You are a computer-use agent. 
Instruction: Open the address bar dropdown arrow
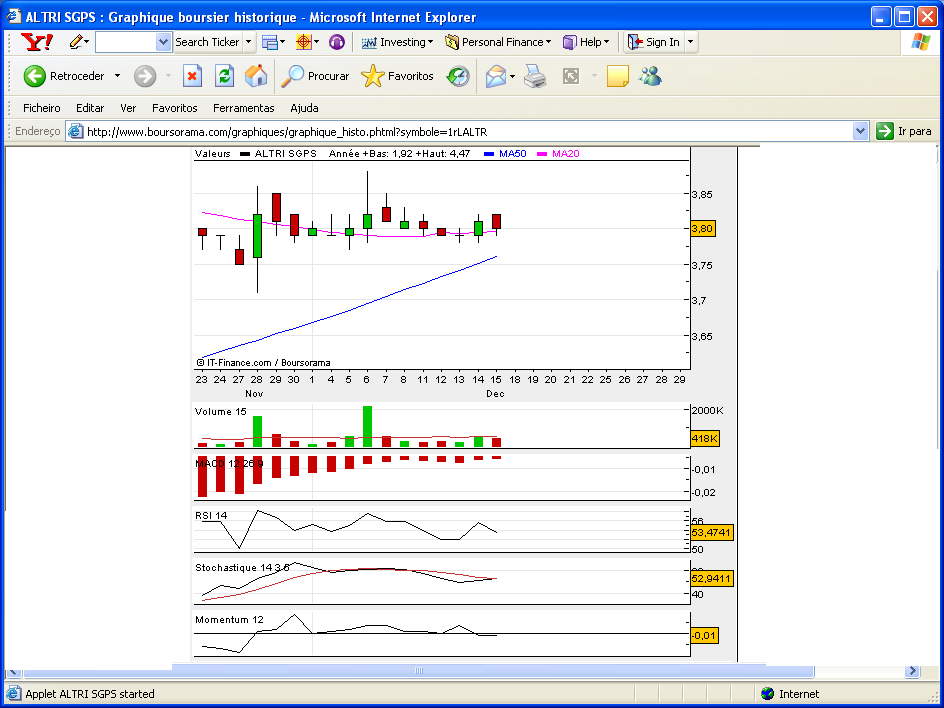coord(860,131)
